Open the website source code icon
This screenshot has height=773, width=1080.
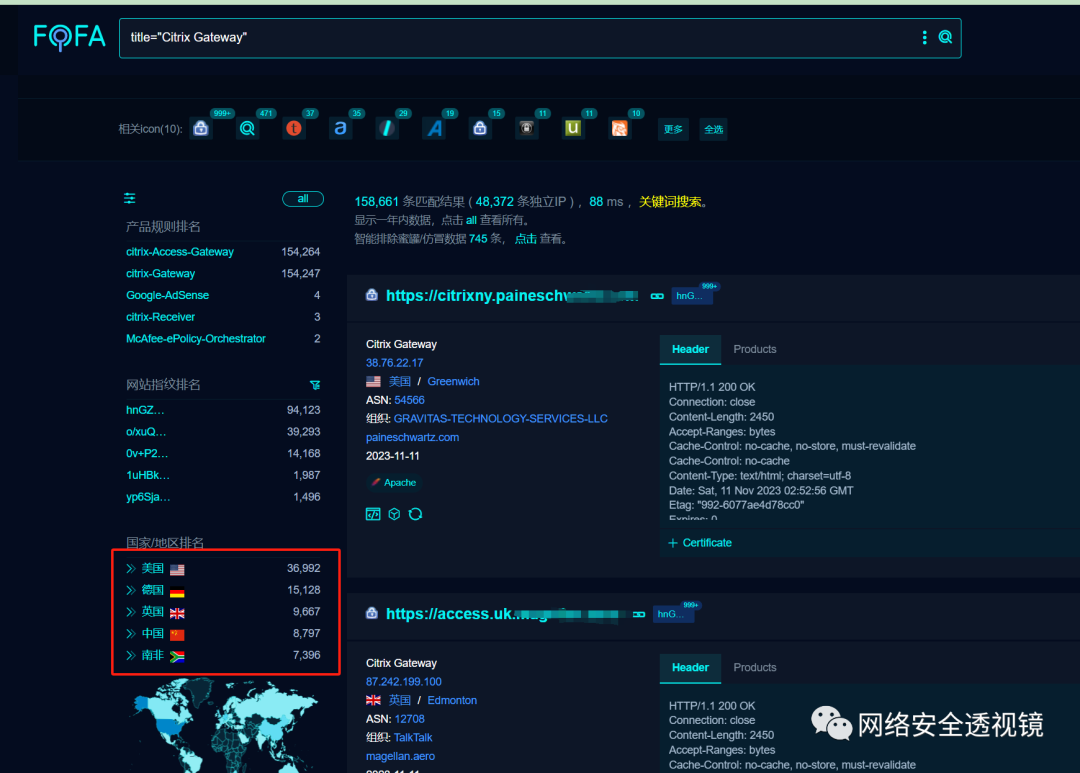(x=373, y=514)
